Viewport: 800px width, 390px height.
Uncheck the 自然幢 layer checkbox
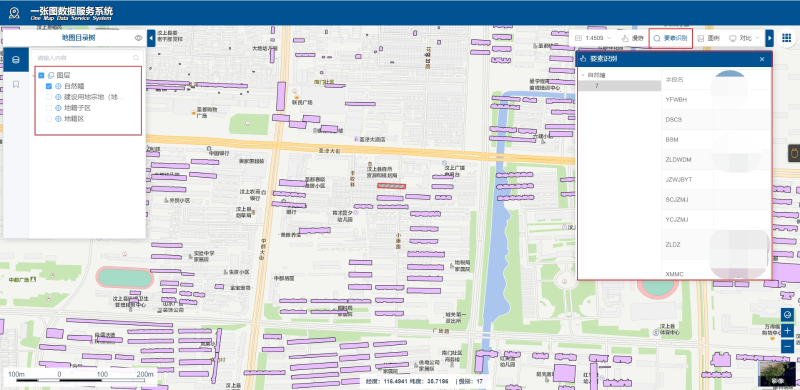pyautogui.click(x=49, y=86)
